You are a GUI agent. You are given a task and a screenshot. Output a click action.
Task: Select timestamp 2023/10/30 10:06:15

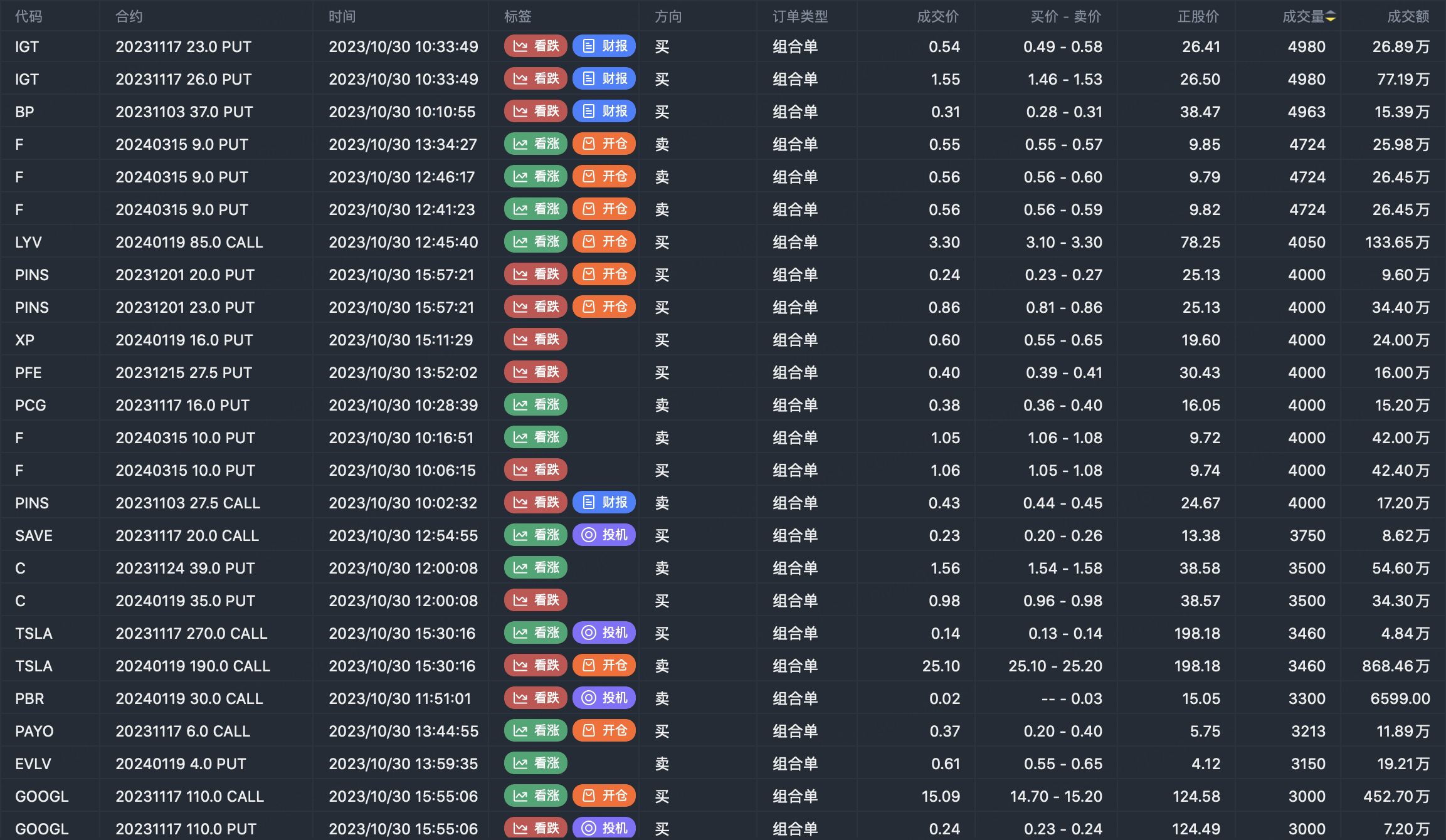click(402, 470)
